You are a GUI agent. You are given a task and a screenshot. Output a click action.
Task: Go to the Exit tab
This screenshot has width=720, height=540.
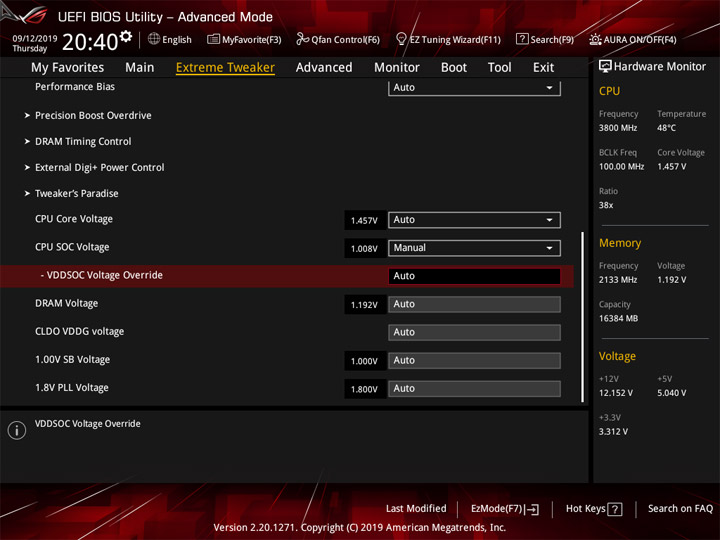[543, 68]
